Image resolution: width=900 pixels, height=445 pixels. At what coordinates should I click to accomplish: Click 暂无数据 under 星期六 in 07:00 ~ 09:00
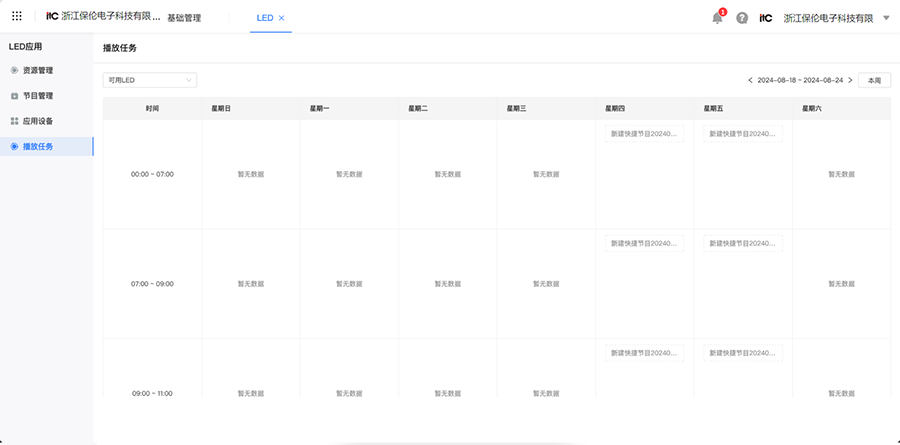[841, 284]
